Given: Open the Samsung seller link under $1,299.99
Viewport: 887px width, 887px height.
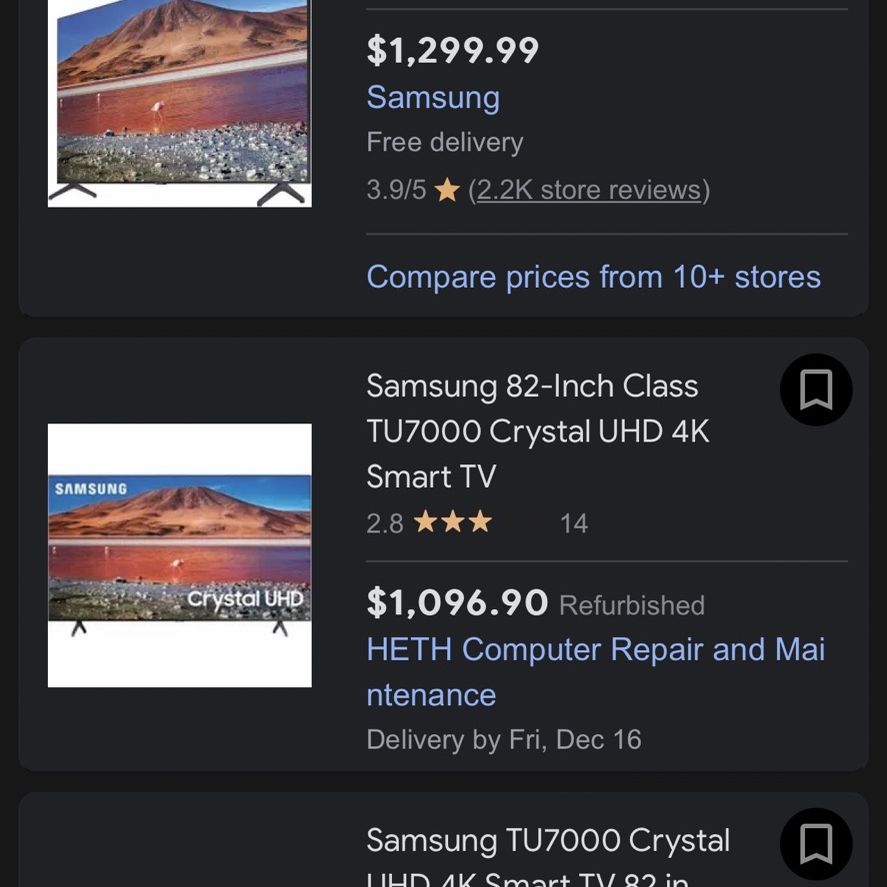Looking at the screenshot, I should [433, 97].
